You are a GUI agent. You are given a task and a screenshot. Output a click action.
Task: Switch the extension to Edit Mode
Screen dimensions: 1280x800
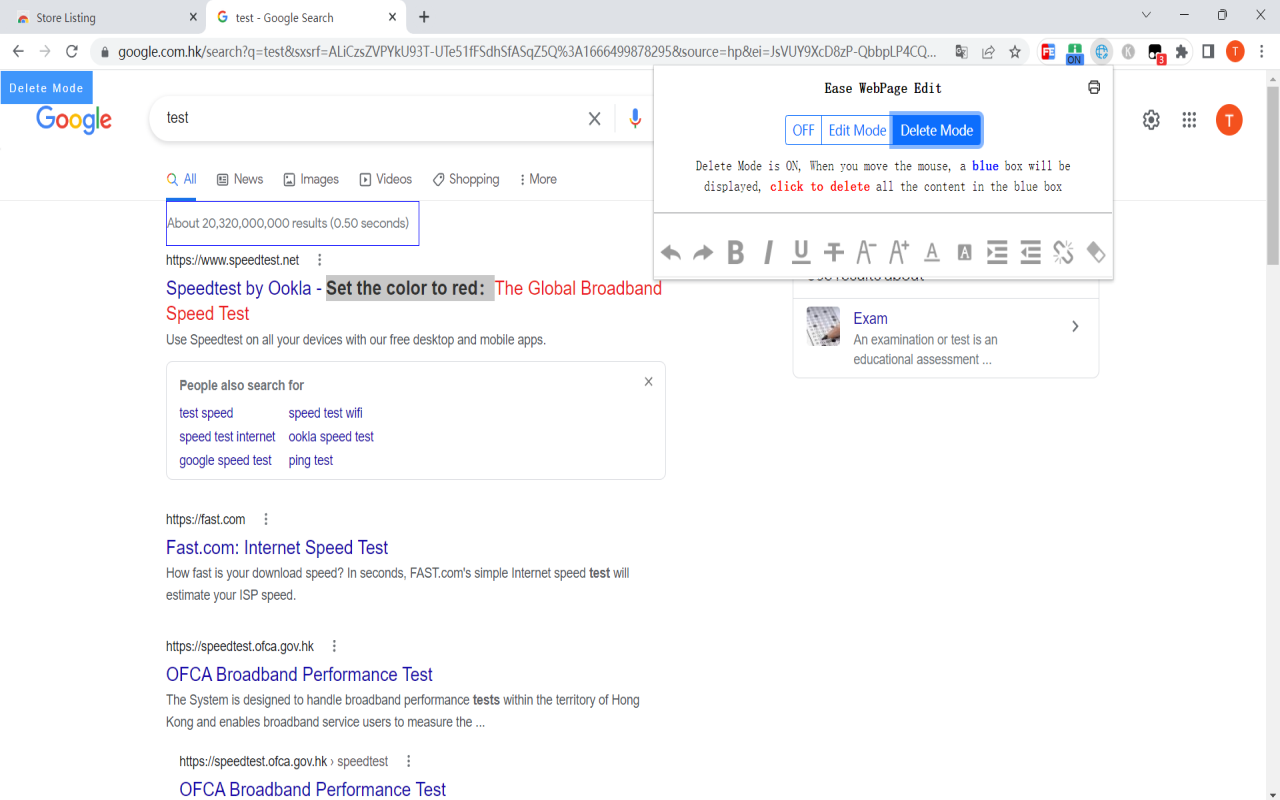tap(857, 130)
